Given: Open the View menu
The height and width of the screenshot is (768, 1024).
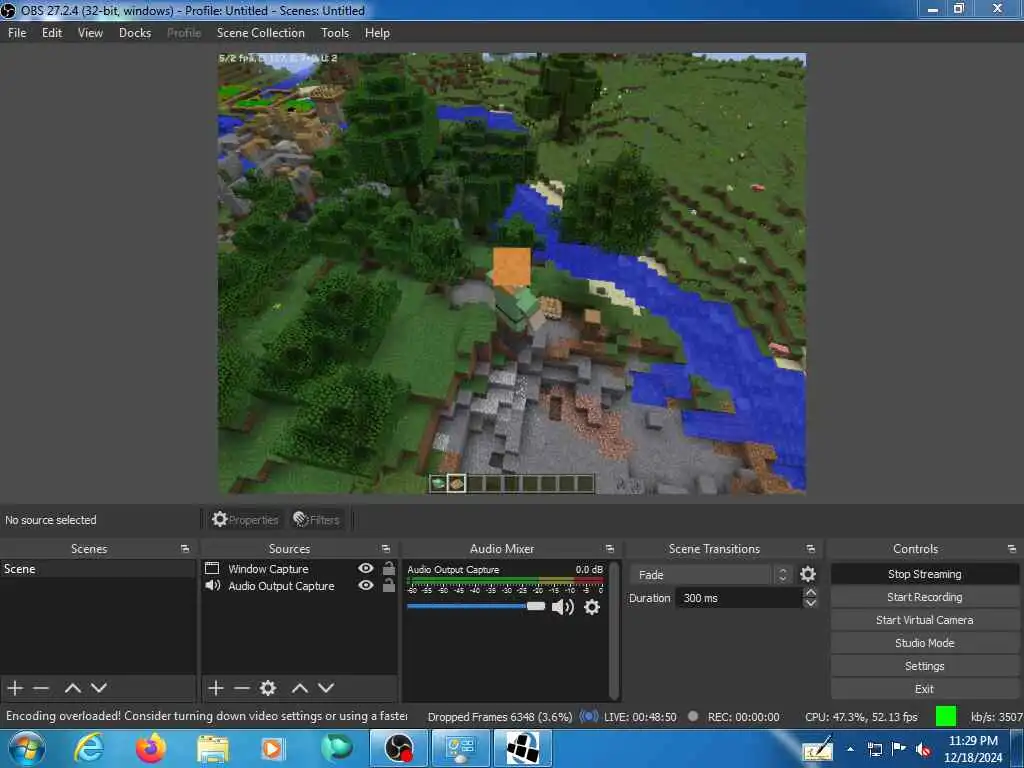Looking at the screenshot, I should coord(90,33).
